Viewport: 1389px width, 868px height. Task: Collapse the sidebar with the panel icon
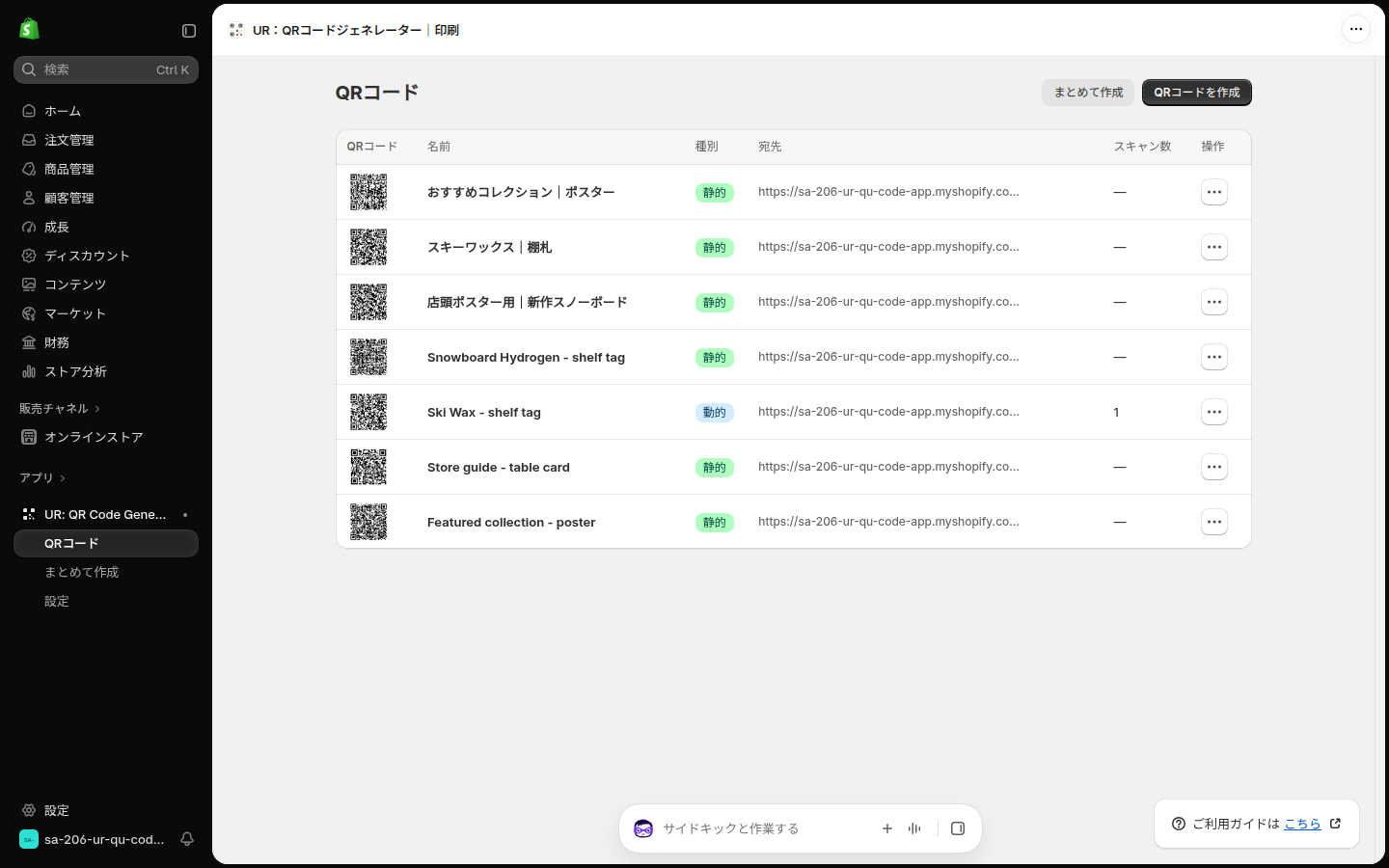click(189, 31)
